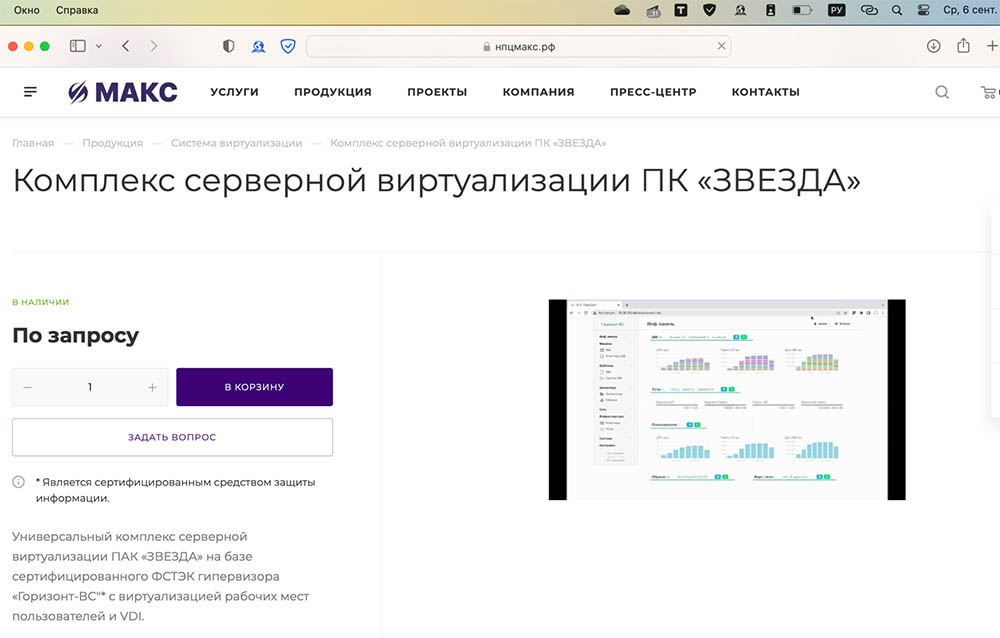Viewport: 1000px width, 638px height.
Task: Click the «Задать вопрос» button
Action: point(172,437)
